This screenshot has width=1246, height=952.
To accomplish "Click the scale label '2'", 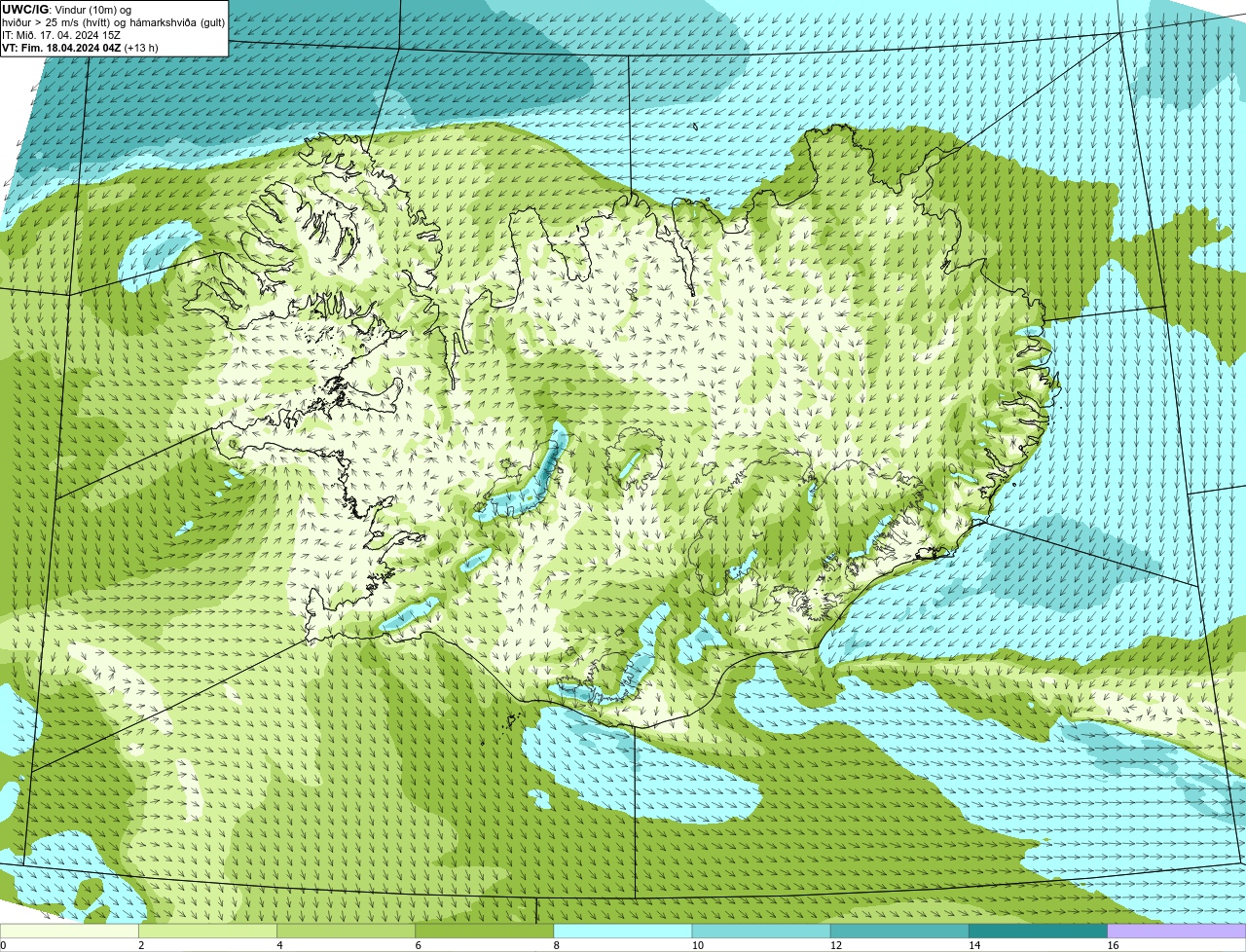I will [141, 945].
